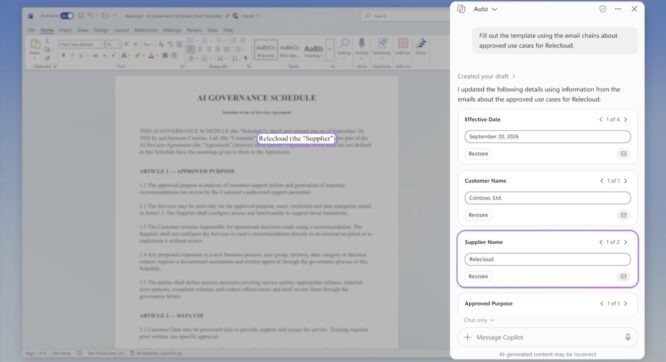The image size is (666, 362).
Task: Open the Sensitivity ribbon button
Action: [x=382, y=47]
